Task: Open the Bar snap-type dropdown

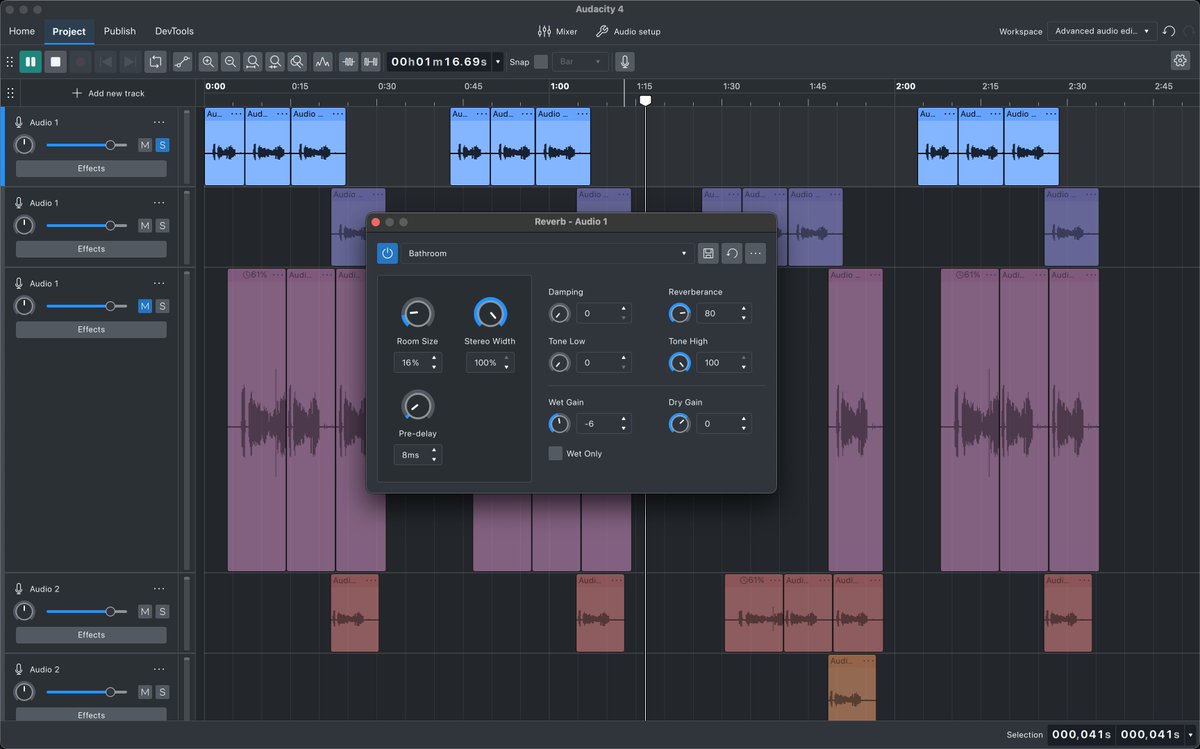Action: [580, 62]
